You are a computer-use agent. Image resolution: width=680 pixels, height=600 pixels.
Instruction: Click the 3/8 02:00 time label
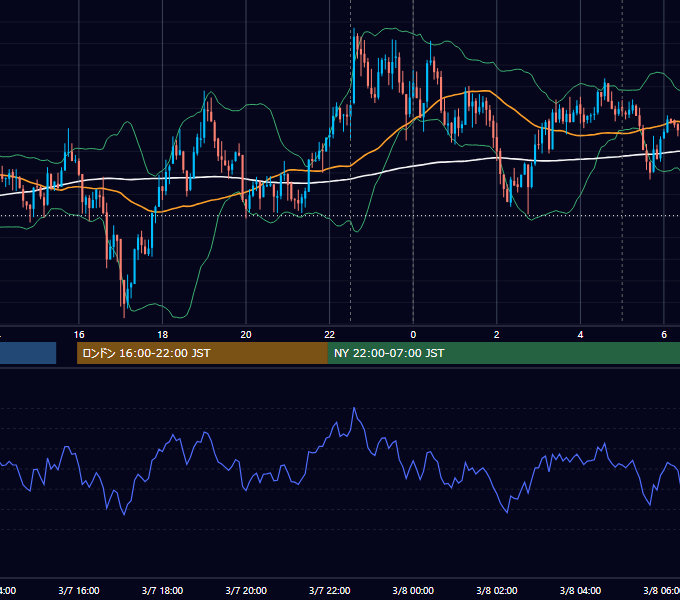click(x=497, y=590)
